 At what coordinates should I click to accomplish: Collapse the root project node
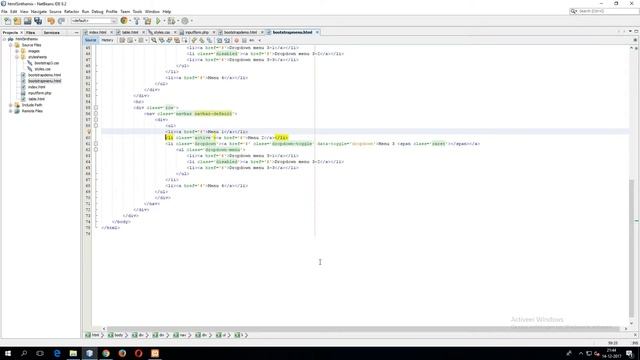pos(4,39)
